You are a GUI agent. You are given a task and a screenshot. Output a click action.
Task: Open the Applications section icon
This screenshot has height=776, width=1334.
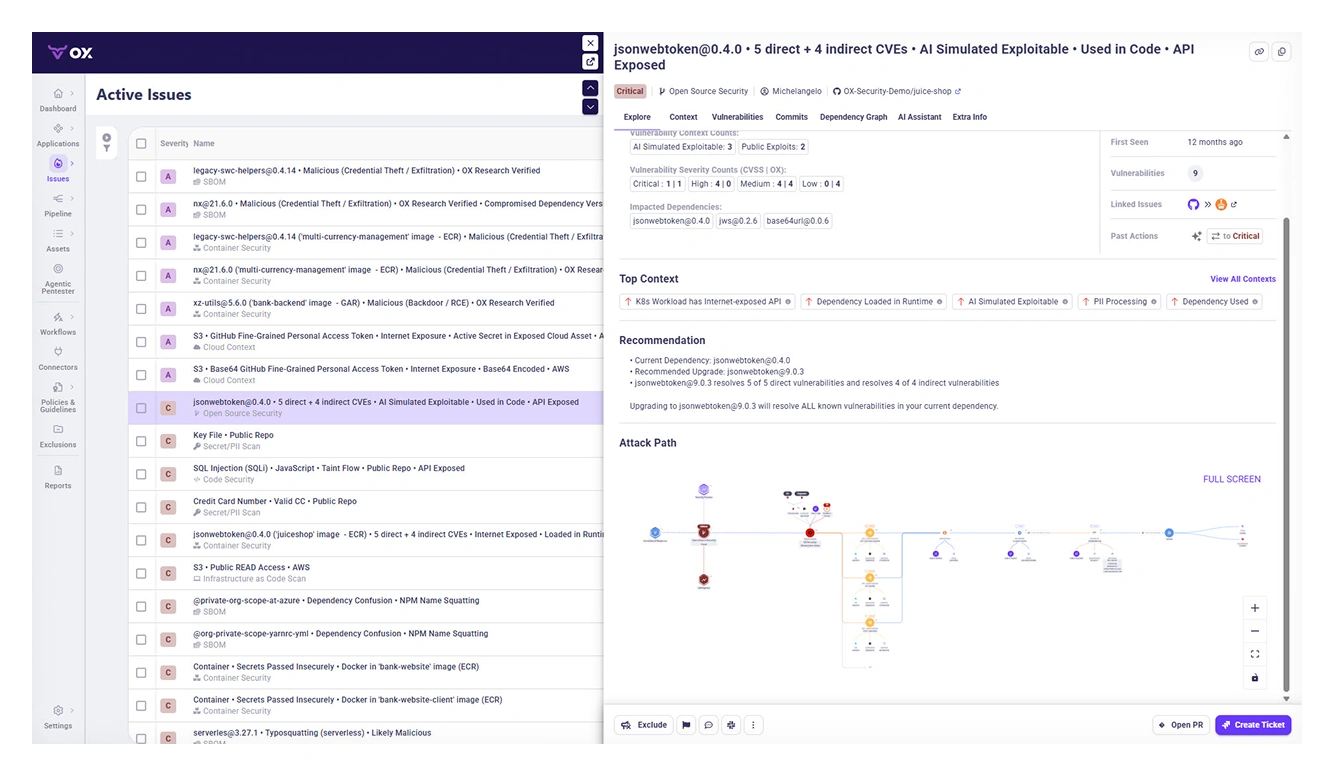pos(58,129)
